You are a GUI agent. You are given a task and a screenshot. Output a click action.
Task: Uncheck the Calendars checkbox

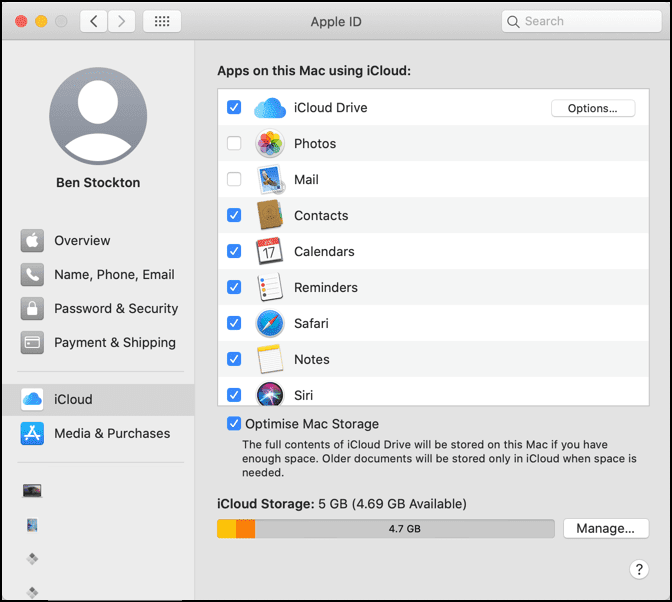[234, 251]
